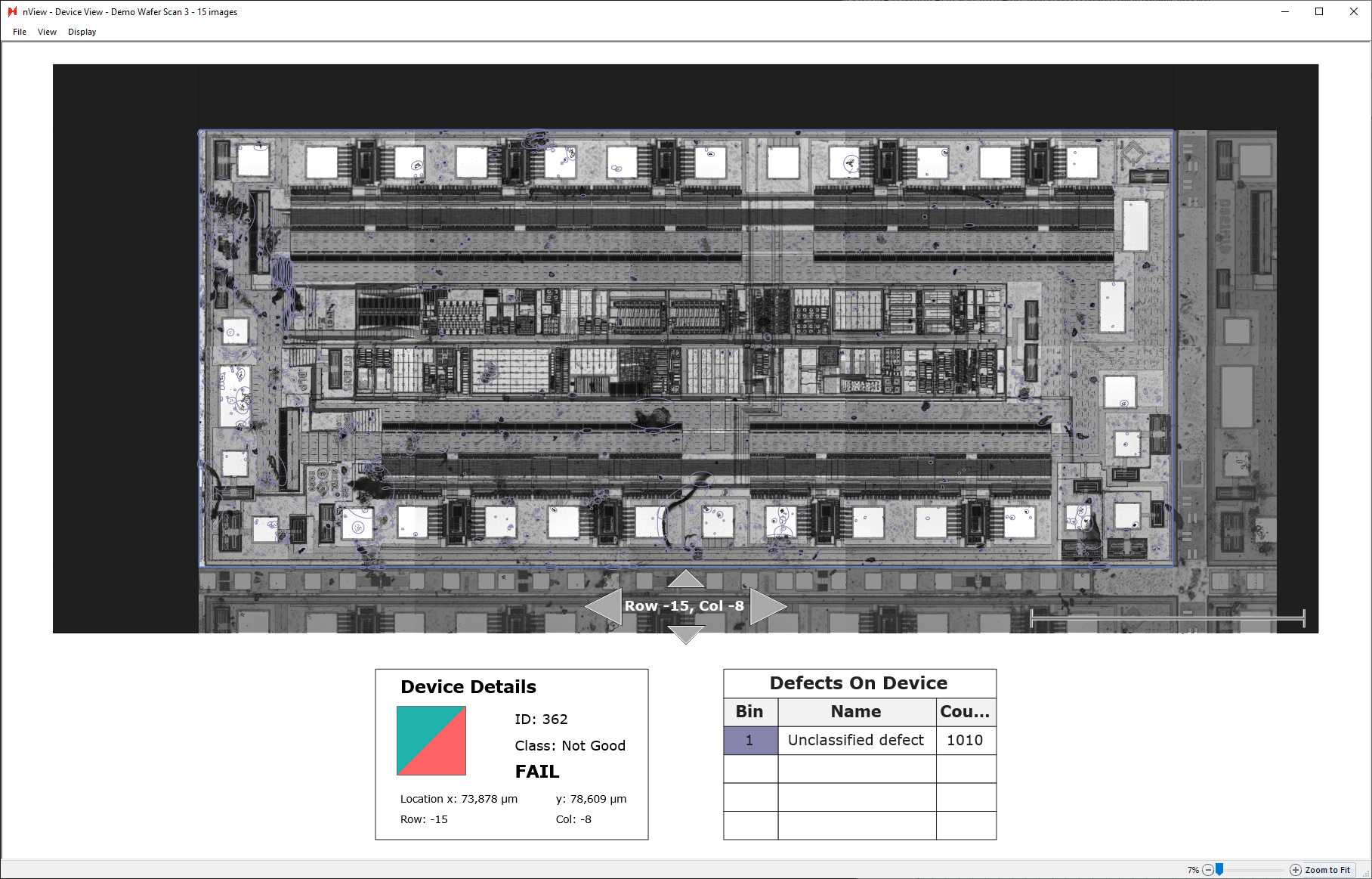Image resolution: width=1372 pixels, height=879 pixels.
Task: Select the Unclassified defect row
Action: click(856, 740)
